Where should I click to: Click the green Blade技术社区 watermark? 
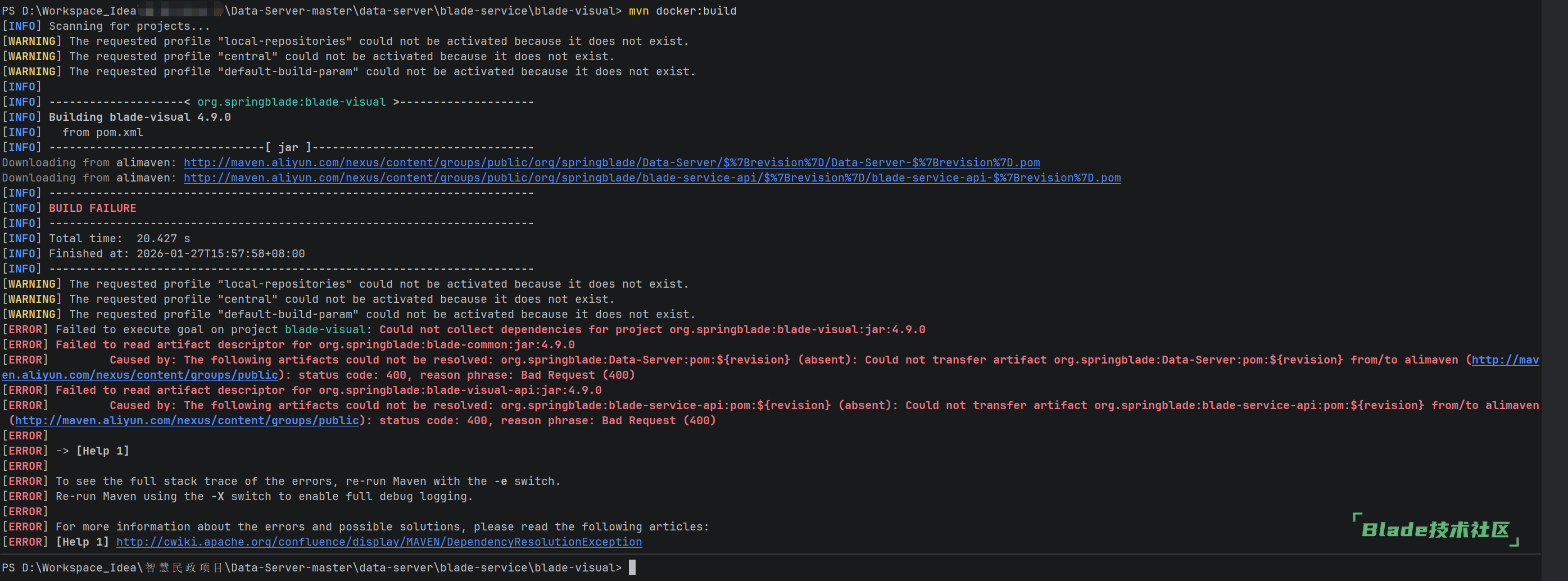pos(1435,529)
